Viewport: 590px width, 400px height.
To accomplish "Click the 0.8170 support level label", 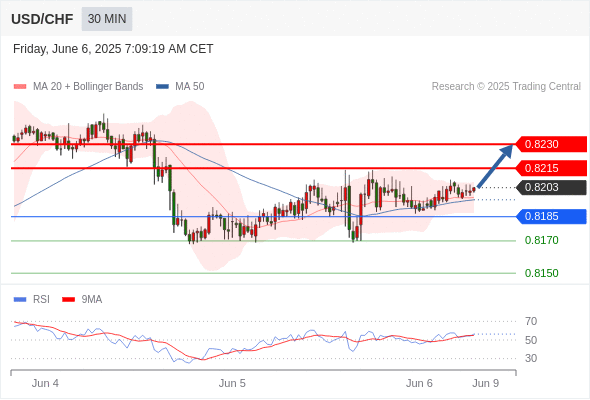I will pos(541,240).
